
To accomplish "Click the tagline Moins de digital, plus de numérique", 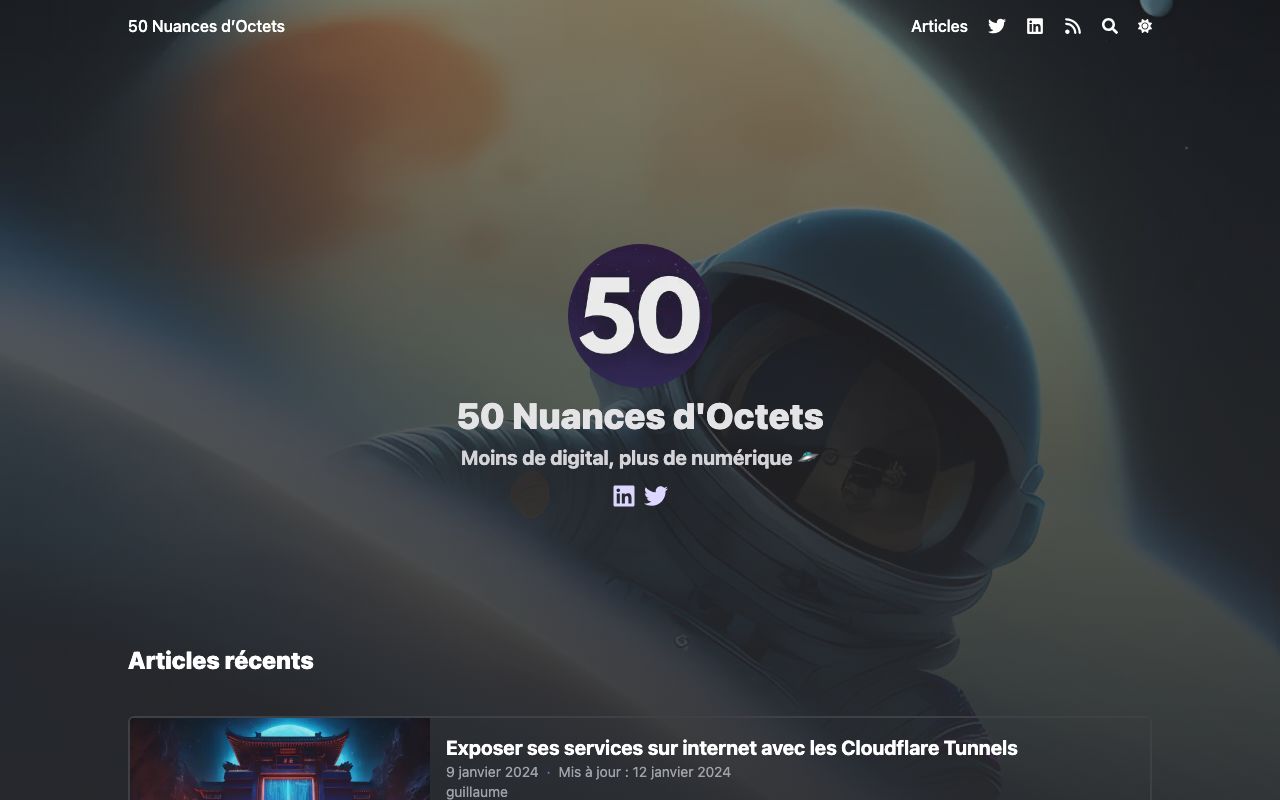I will pos(627,458).
